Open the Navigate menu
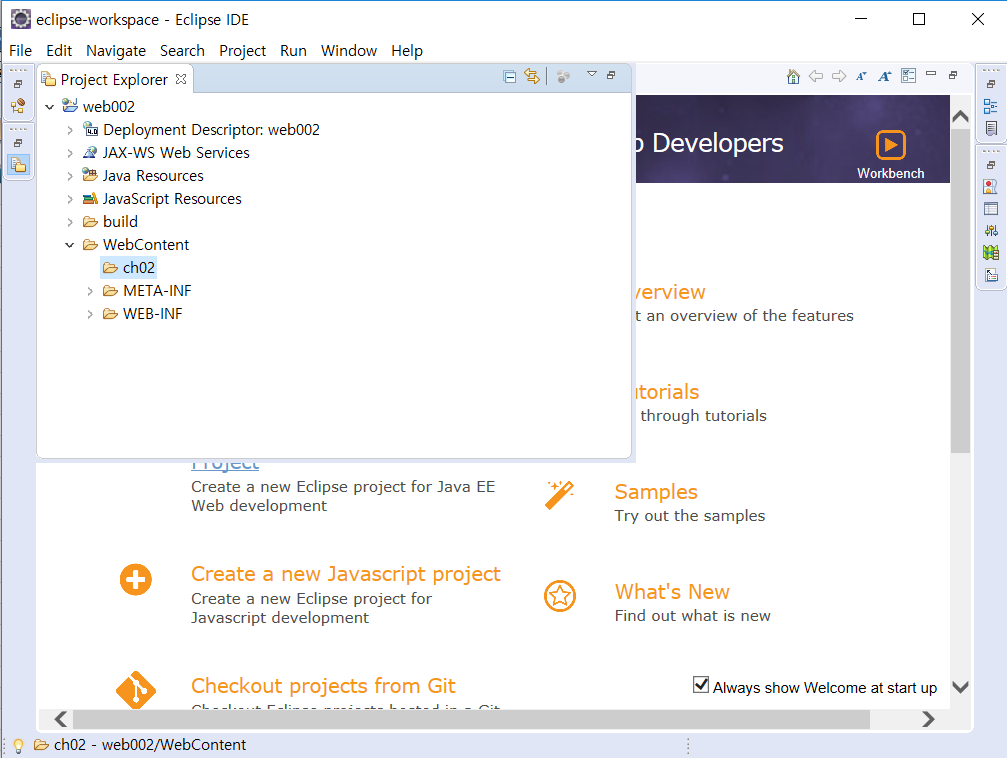 pos(116,51)
